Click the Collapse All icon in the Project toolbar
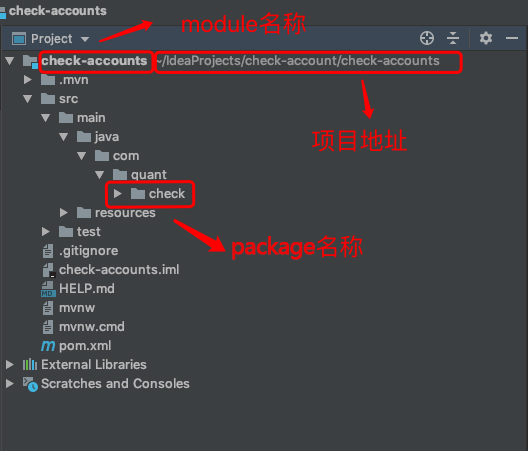 tap(453, 38)
